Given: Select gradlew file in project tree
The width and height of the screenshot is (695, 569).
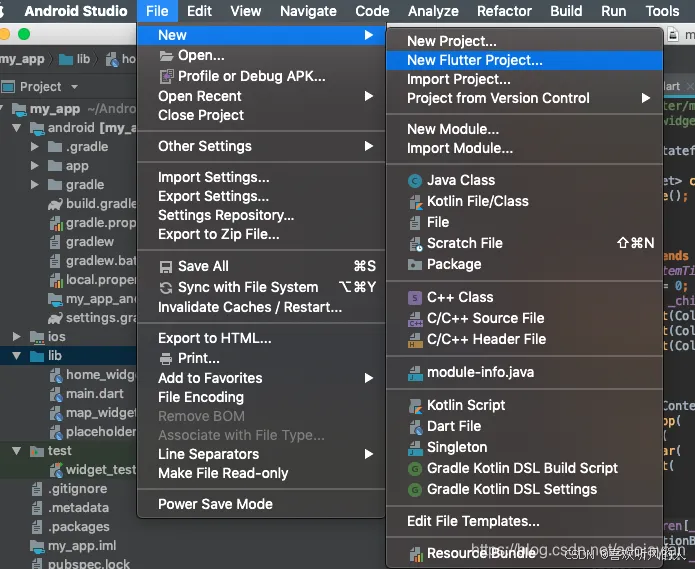Looking at the screenshot, I should 90,242.
